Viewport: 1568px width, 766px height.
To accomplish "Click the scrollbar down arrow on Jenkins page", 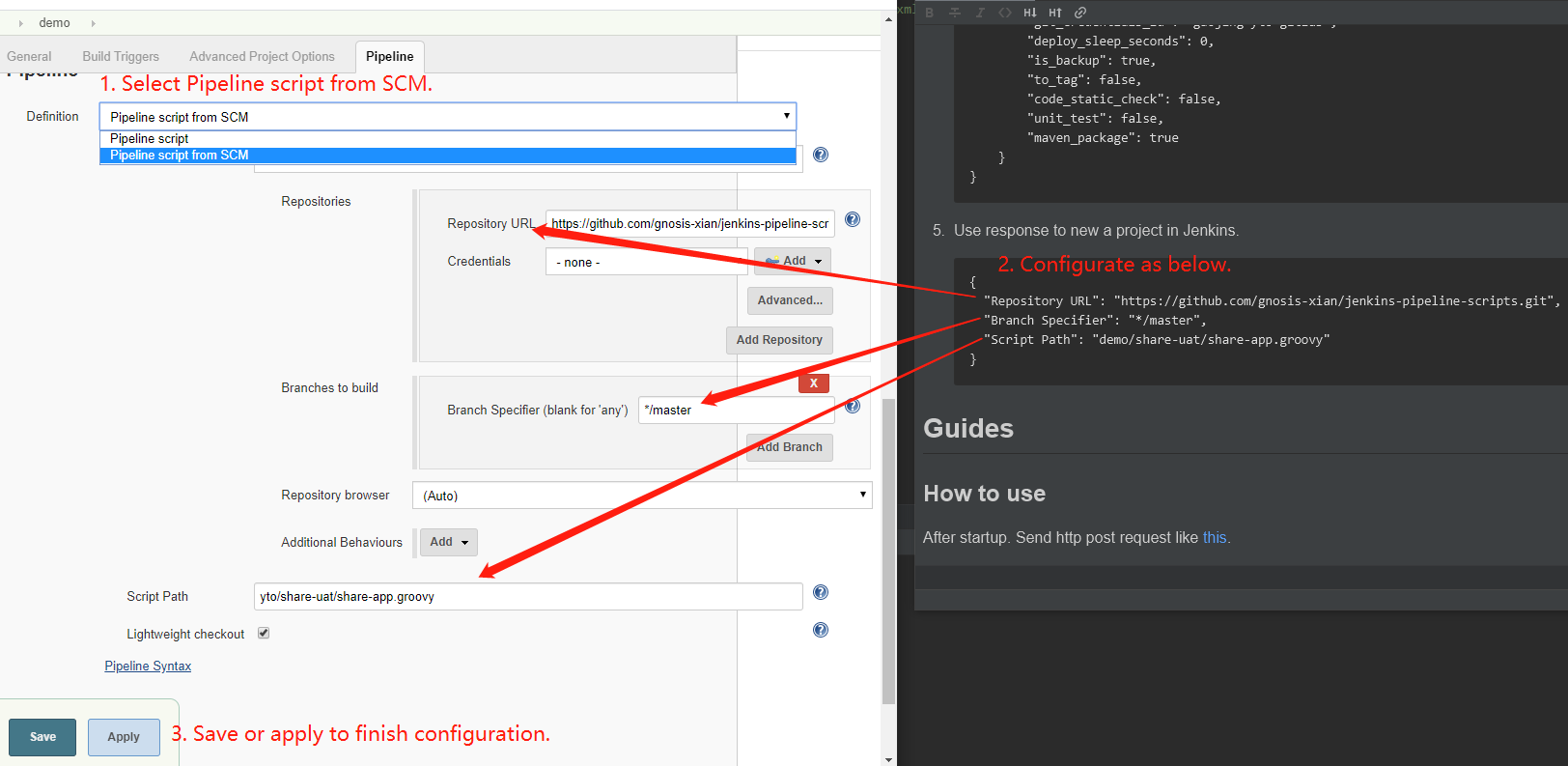I will pos(889,759).
